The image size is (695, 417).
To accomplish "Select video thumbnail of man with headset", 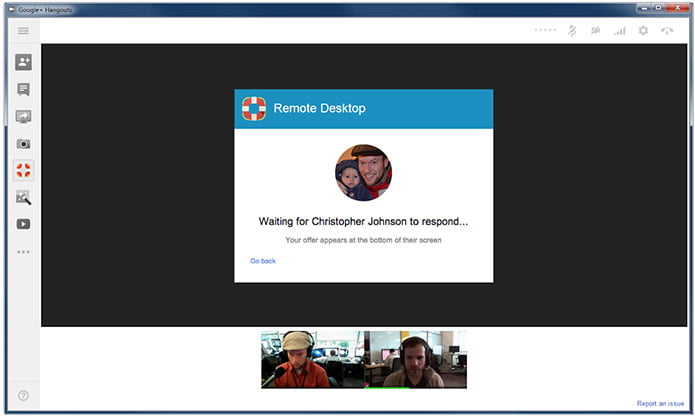I will pos(415,359).
